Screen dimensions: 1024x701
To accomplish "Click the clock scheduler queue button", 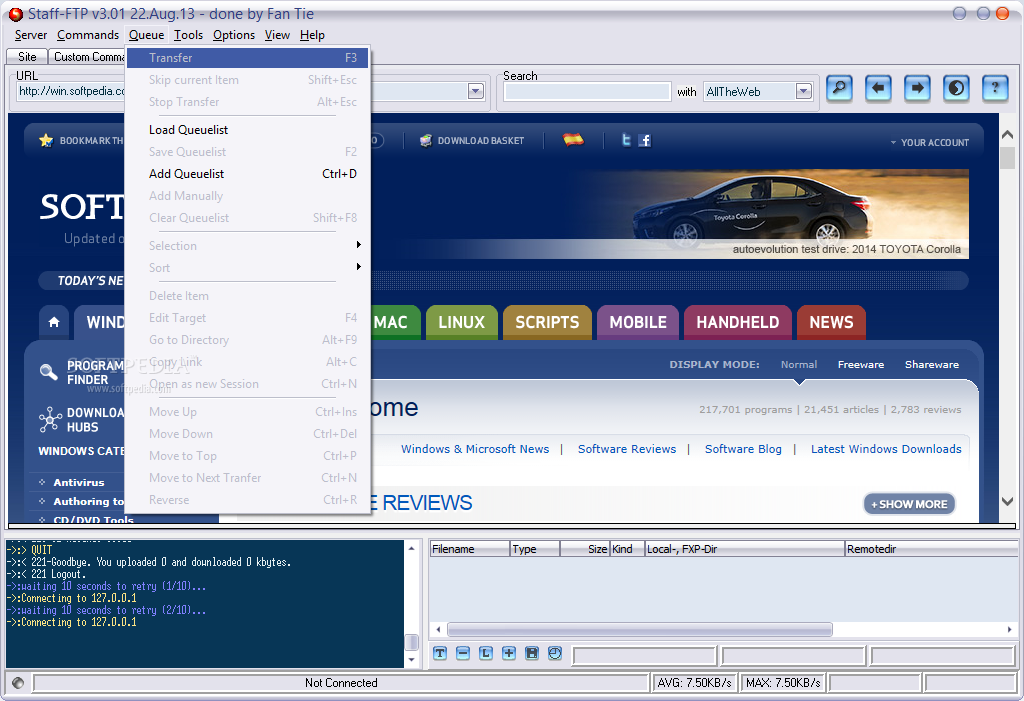I will click(x=554, y=653).
